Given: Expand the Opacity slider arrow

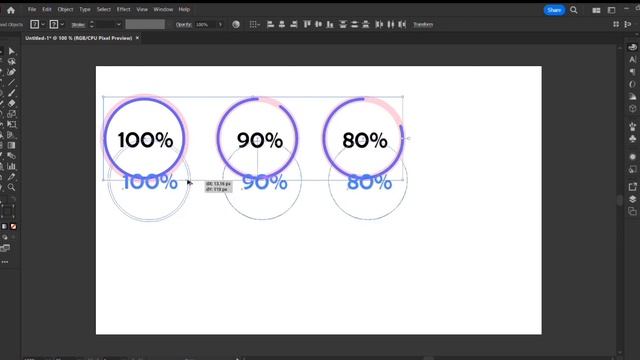Looking at the screenshot, I should pos(220,24).
